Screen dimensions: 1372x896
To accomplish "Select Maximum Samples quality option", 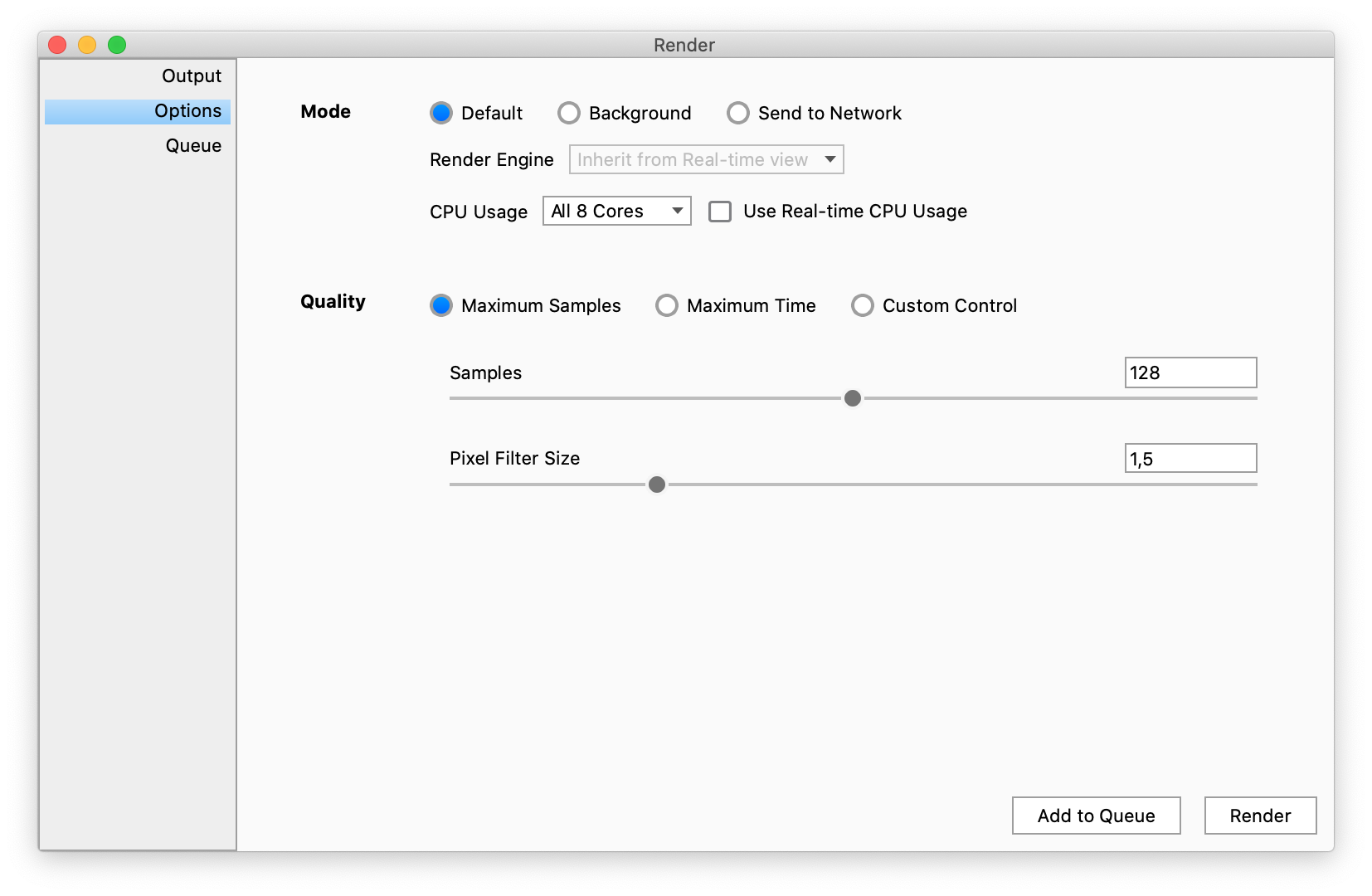I will coord(441,305).
